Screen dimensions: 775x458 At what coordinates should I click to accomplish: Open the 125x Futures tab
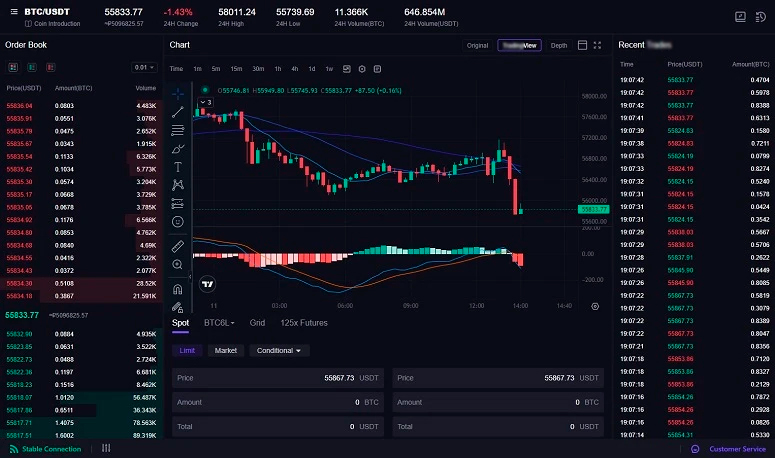(304, 323)
